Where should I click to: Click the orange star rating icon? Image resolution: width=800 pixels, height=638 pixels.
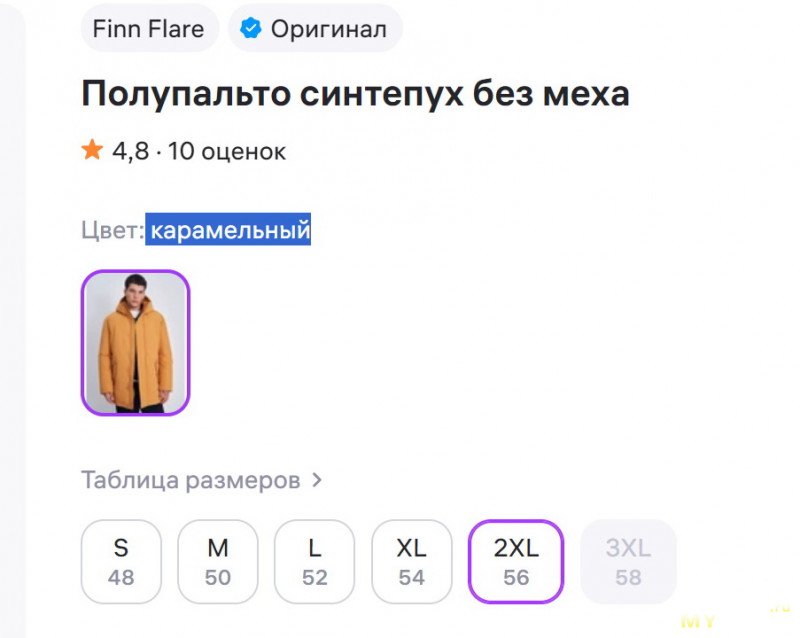(92, 151)
